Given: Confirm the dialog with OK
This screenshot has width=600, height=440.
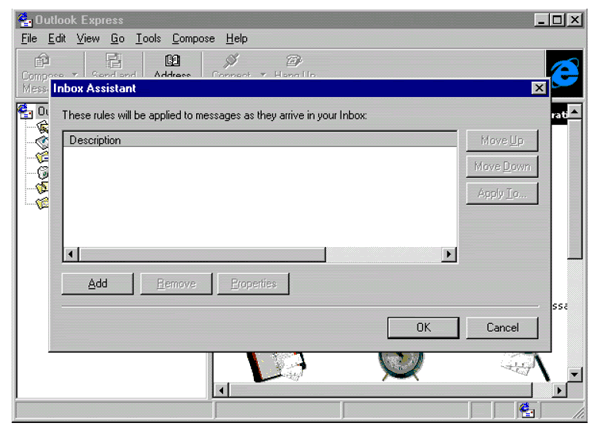Looking at the screenshot, I should point(423,328).
